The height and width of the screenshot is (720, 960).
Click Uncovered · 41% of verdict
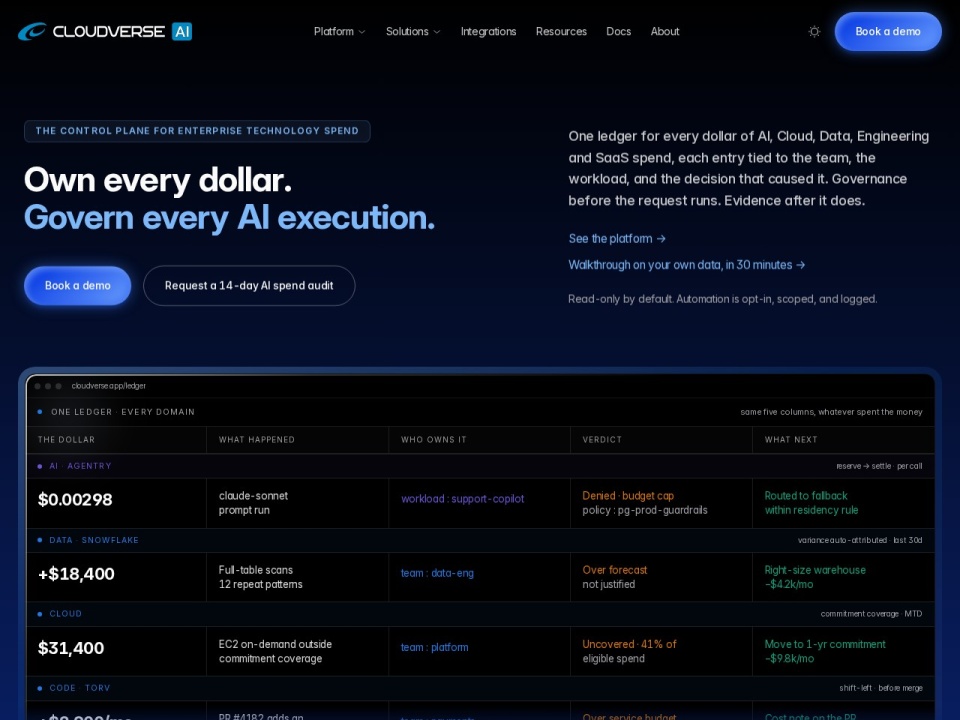coord(629,643)
